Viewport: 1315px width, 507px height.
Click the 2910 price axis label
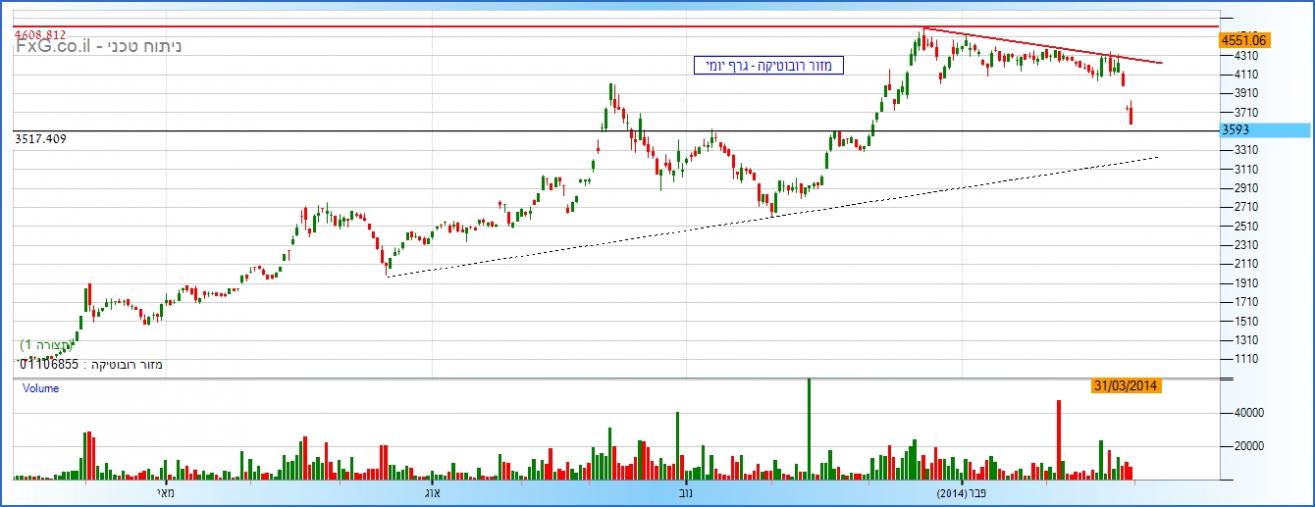[x=1246, y=188]
